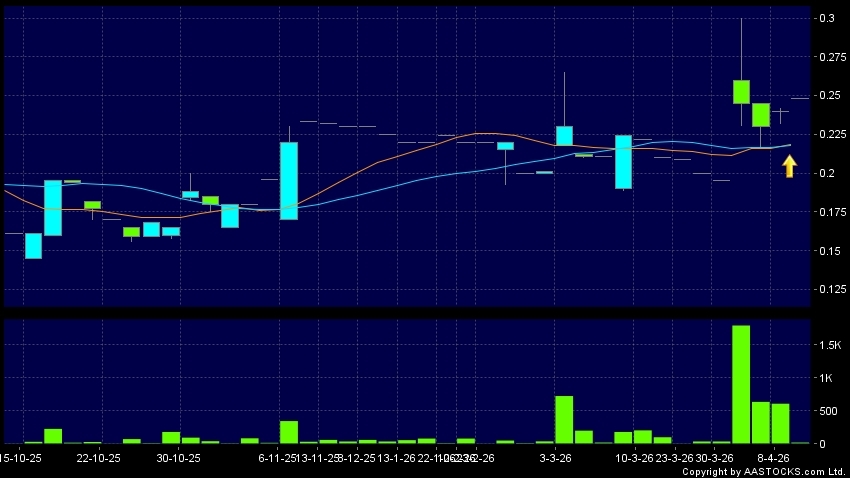Click the 22-10-25 date label
Screen dimensions: 850x478
(x=99, y=457)
